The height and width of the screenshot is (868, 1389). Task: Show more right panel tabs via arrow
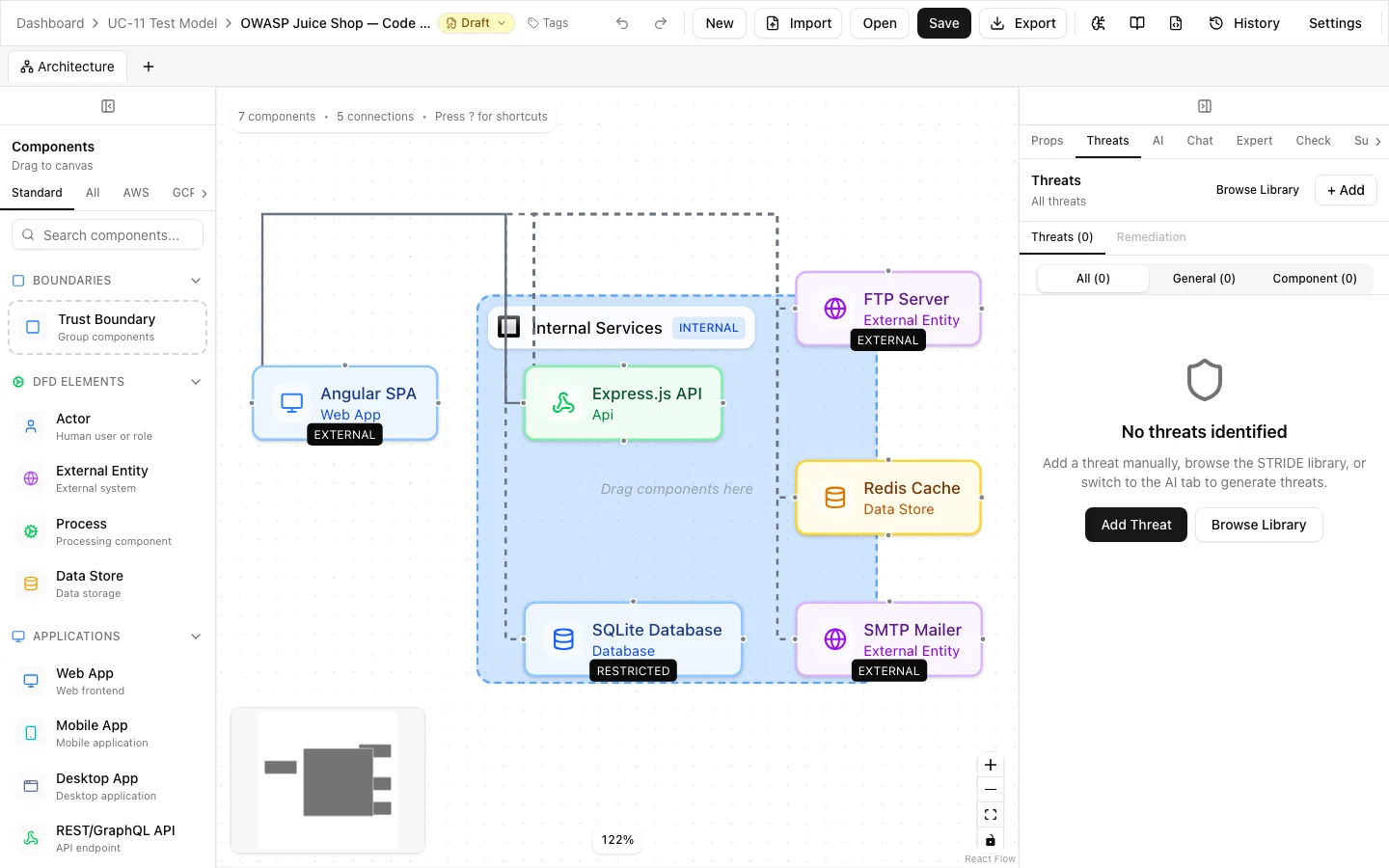click(x=1377, y=141)
